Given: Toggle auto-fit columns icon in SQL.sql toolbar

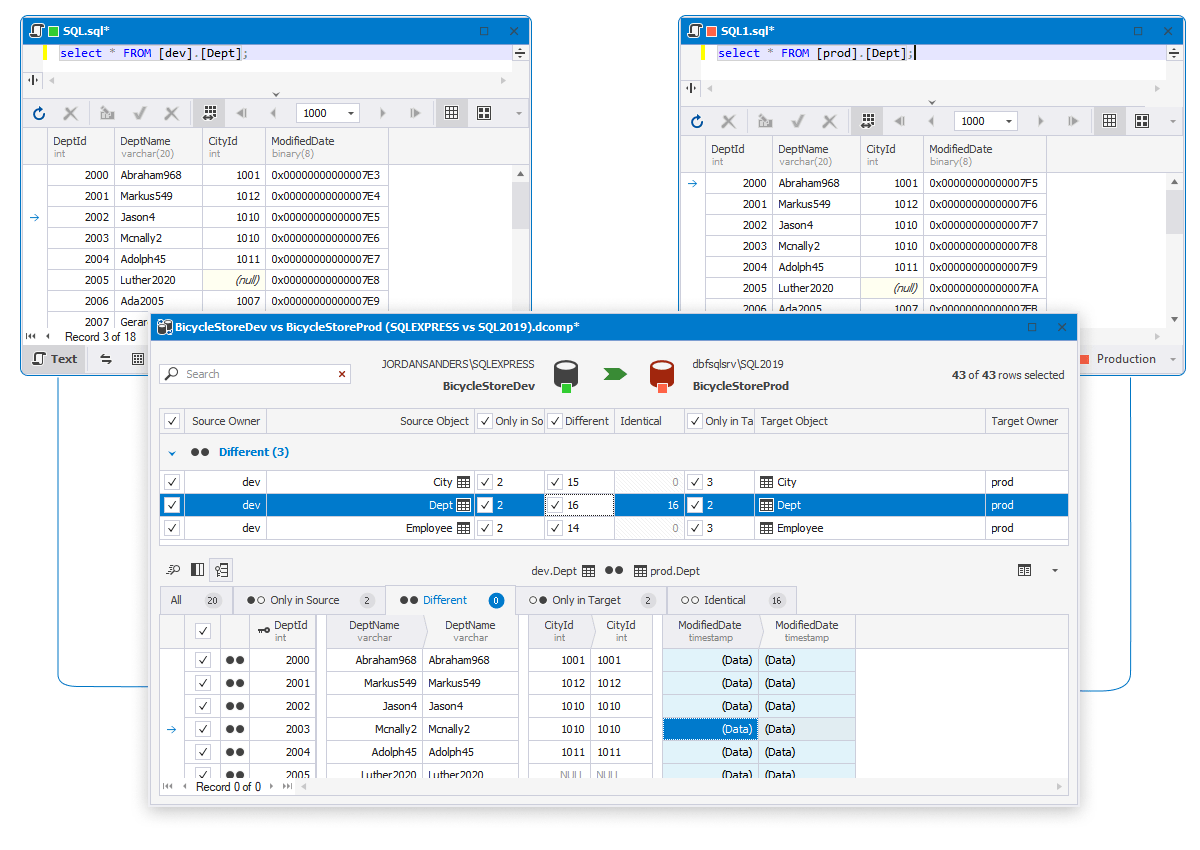Looking at the screenshot, I should pyautogui.click(x=209, y=114).
